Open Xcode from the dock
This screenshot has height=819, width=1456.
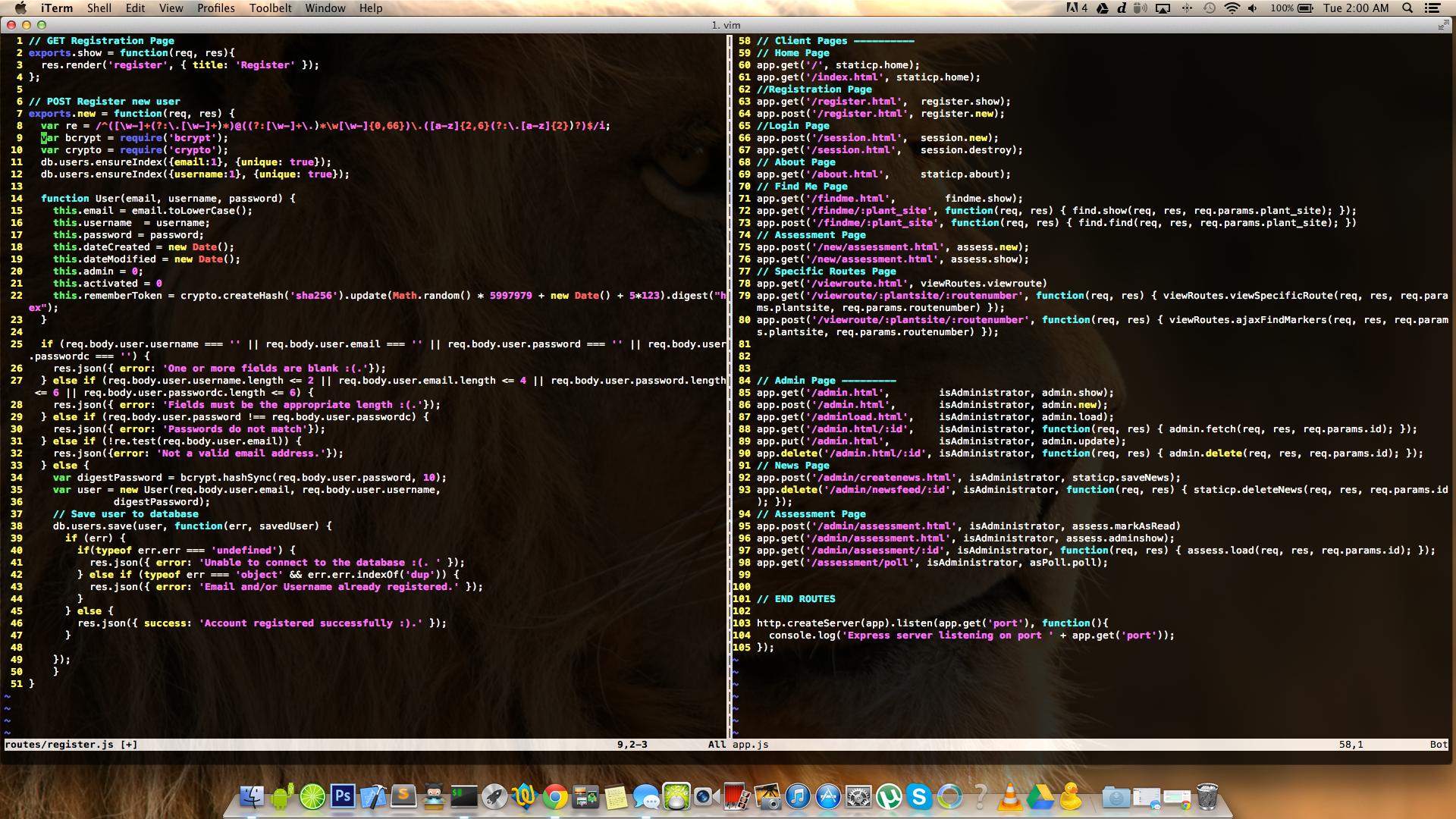pos(373,796)
